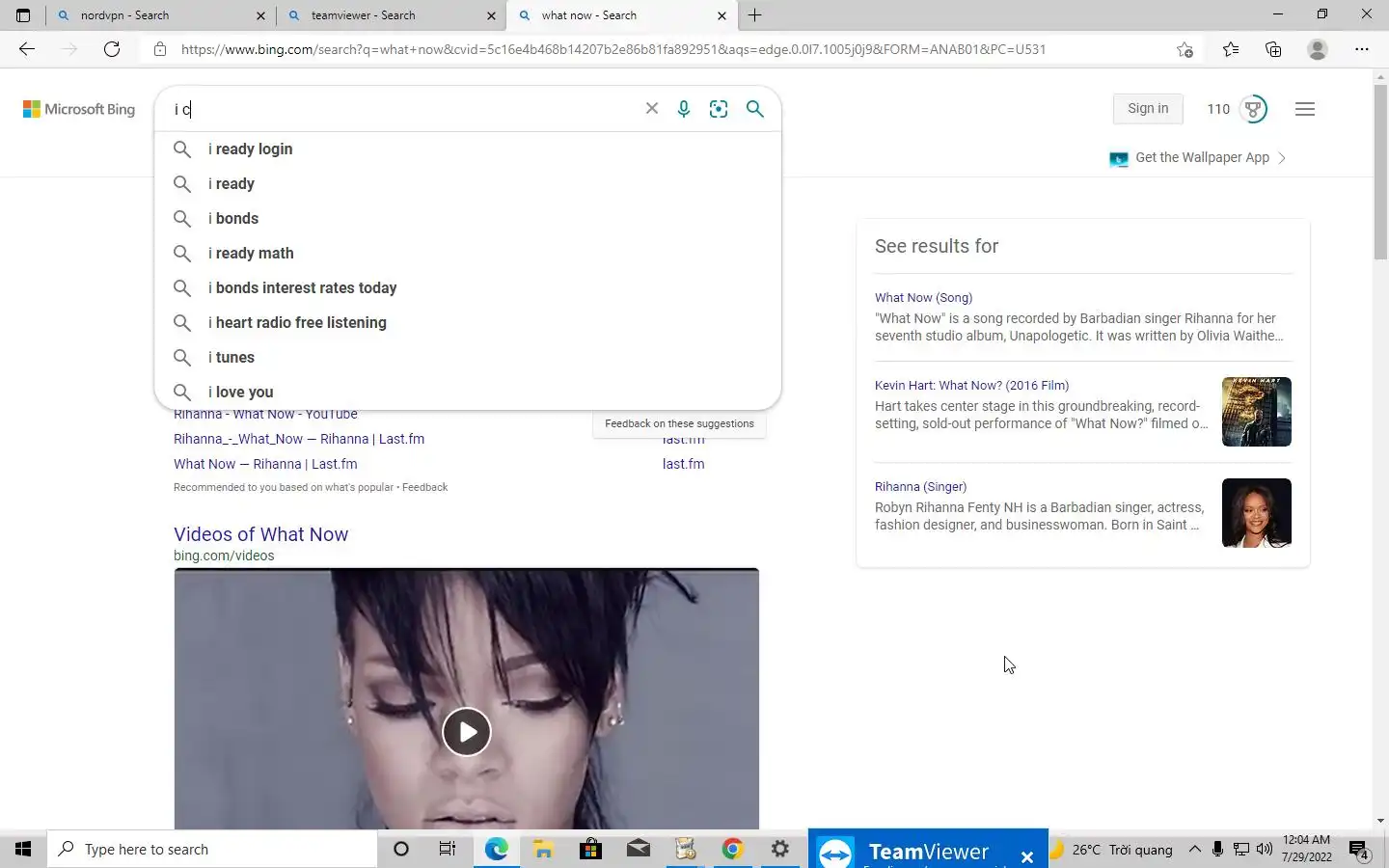Open Microsoft Bing logo home
This screenshot has width=1389, height=868.
pos(79,109)
